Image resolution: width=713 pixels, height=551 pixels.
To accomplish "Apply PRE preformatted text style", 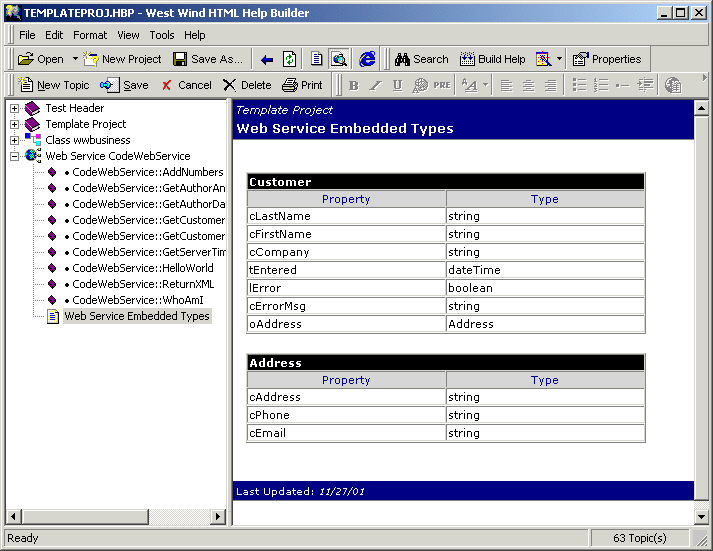I will click(442, 85).
